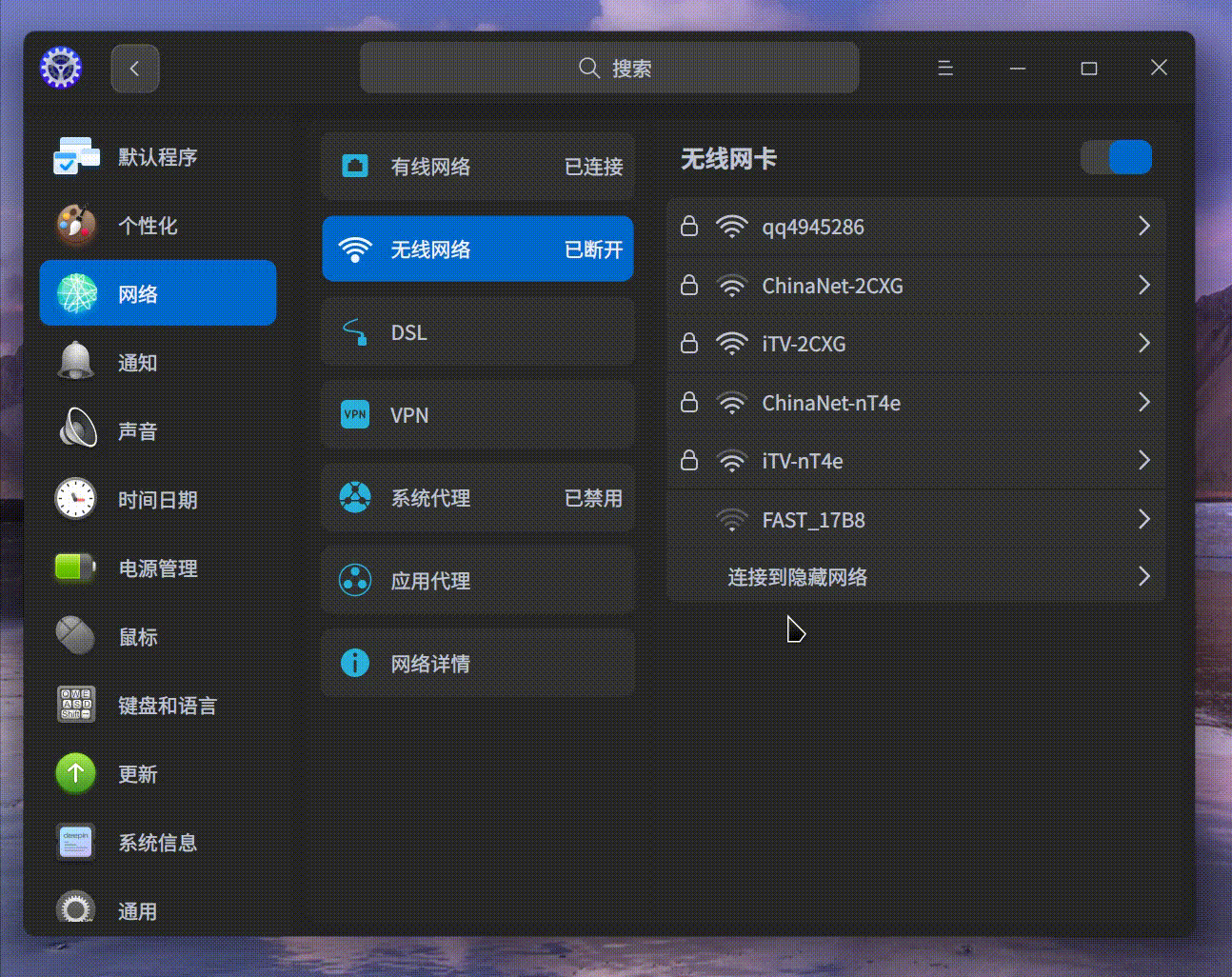Click inside the 搜索 search field
This screenshot has width=1232, height=977.
pyautogui.click(x=608, y=68)
